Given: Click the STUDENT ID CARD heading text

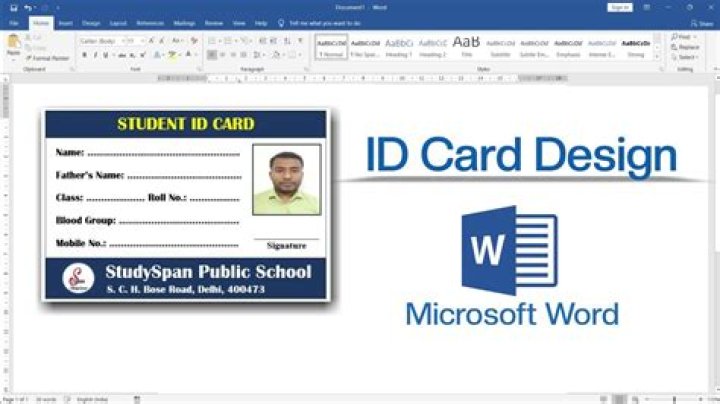Looking at the screenshot, I should click(186, 124).
